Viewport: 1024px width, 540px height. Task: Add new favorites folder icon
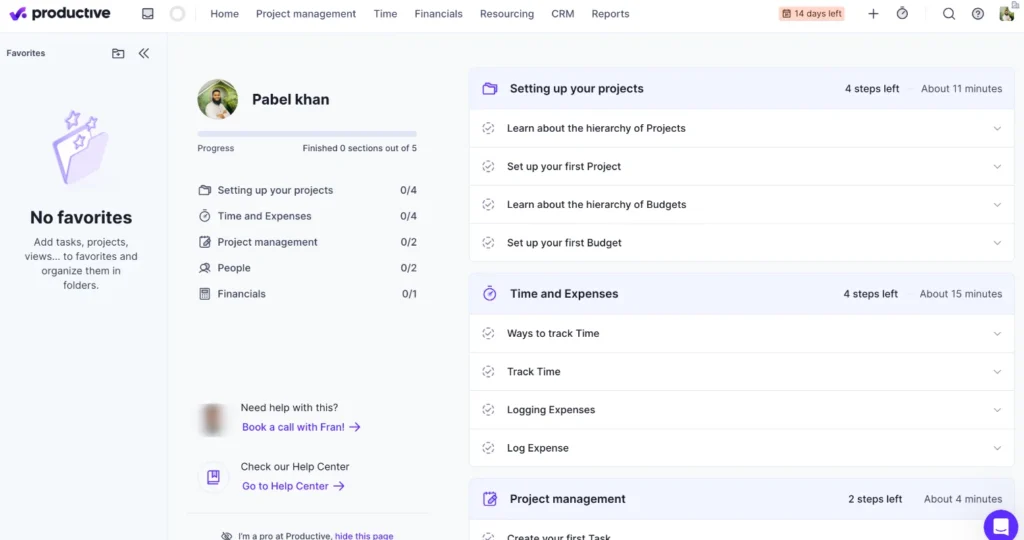click(118, 54)
